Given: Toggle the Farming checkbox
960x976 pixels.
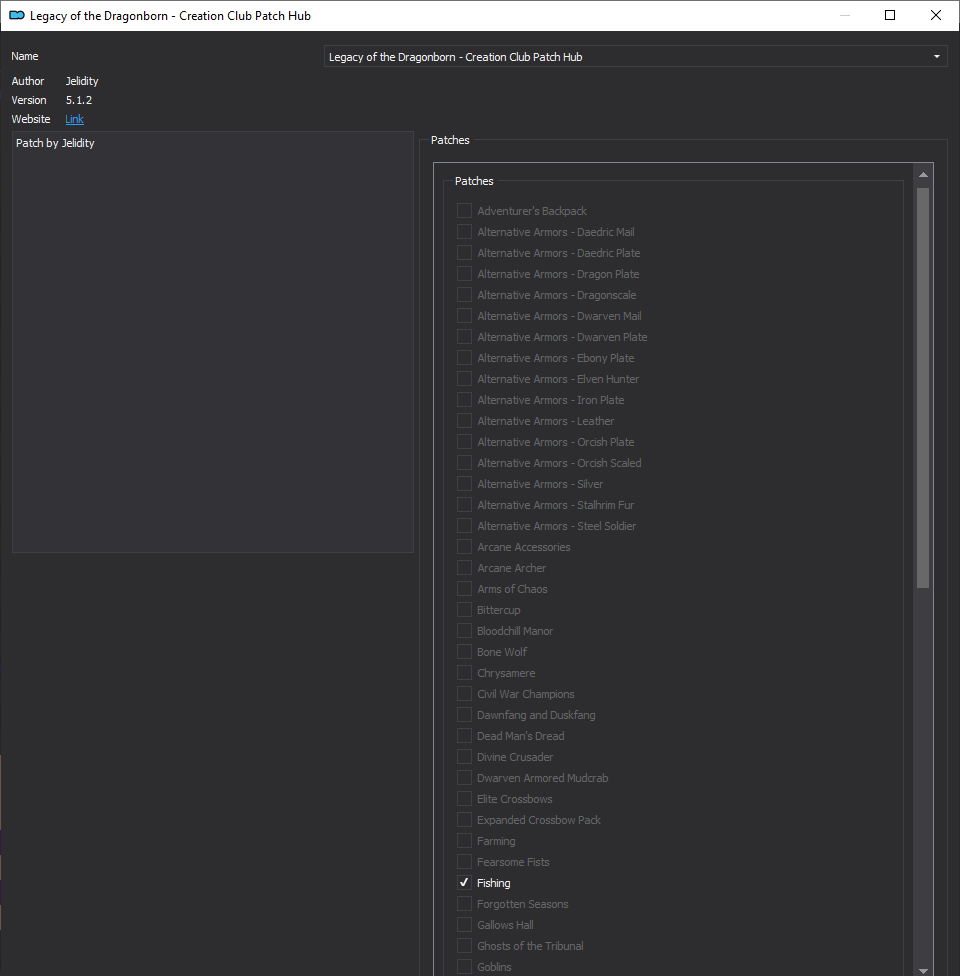Looking at the screenshot, I should pyautogui.click(x=464, y=841).
